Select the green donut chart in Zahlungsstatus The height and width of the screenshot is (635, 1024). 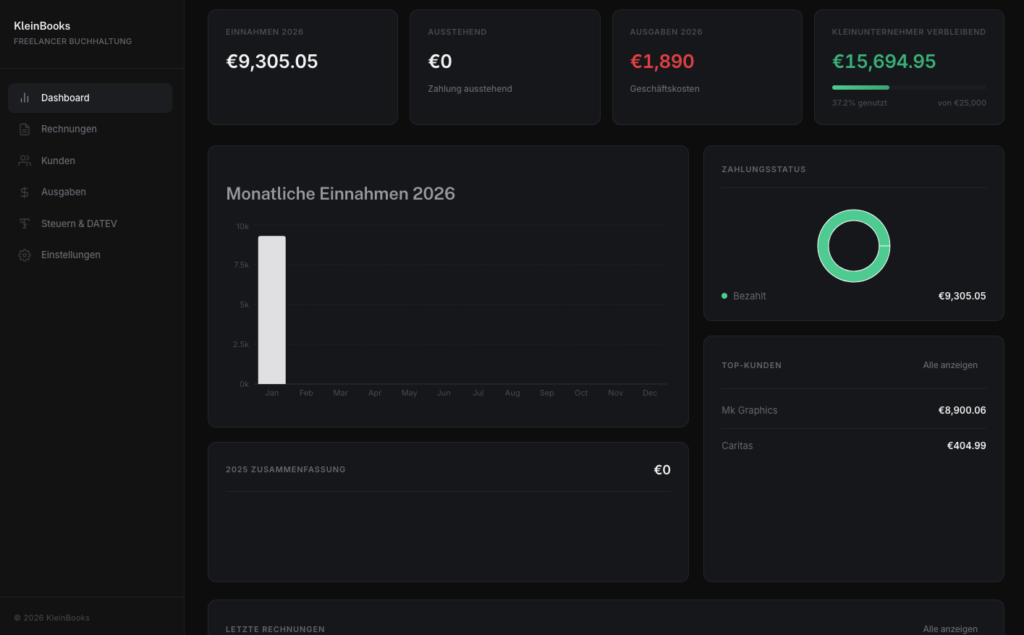853,245
